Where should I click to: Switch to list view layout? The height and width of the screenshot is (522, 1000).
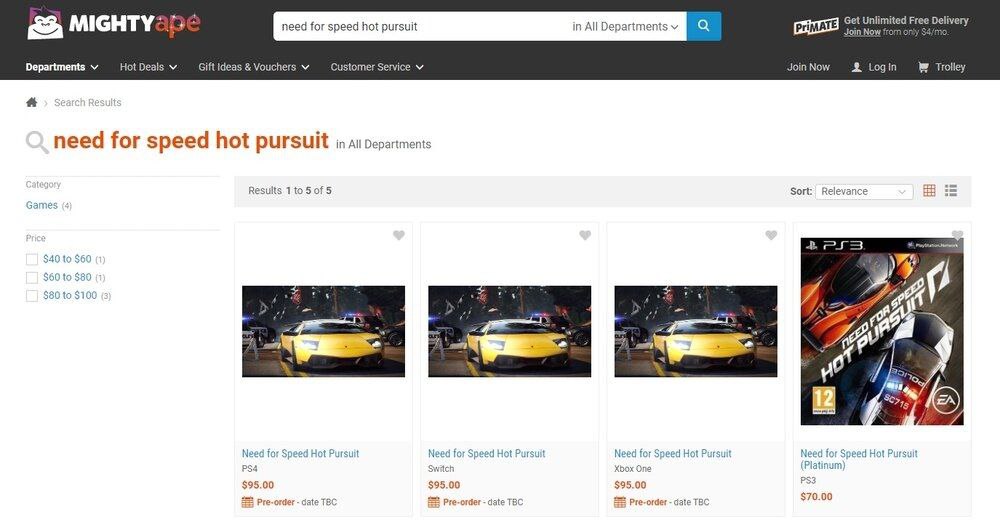pos(951,191)
